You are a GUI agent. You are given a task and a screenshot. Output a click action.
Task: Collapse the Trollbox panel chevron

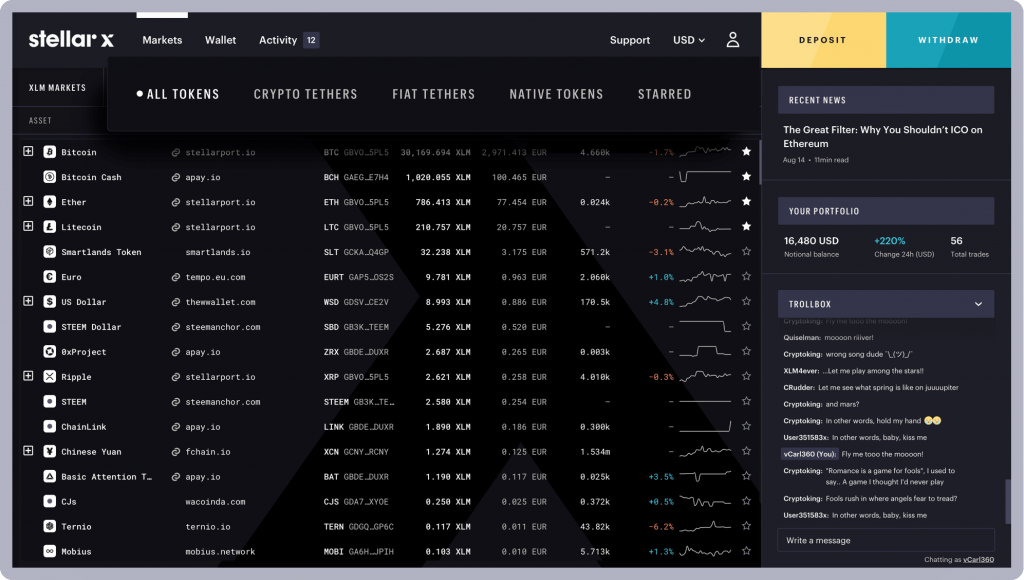pyautogui.click(x=978, y=304)
